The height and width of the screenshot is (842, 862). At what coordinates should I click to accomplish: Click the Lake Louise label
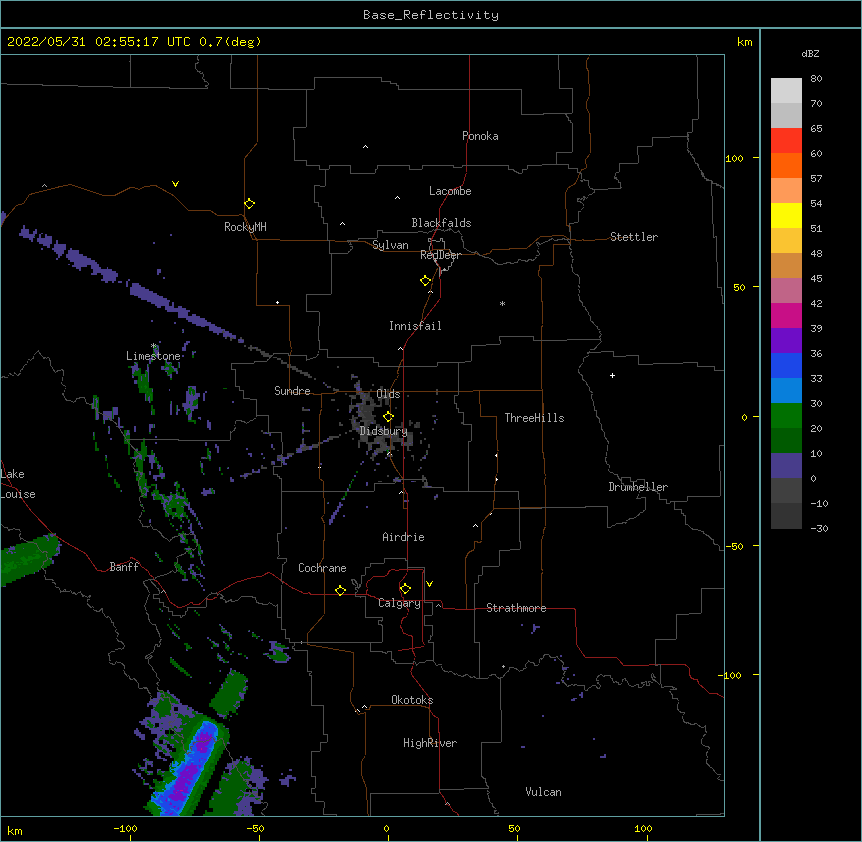tap(18, 484)
